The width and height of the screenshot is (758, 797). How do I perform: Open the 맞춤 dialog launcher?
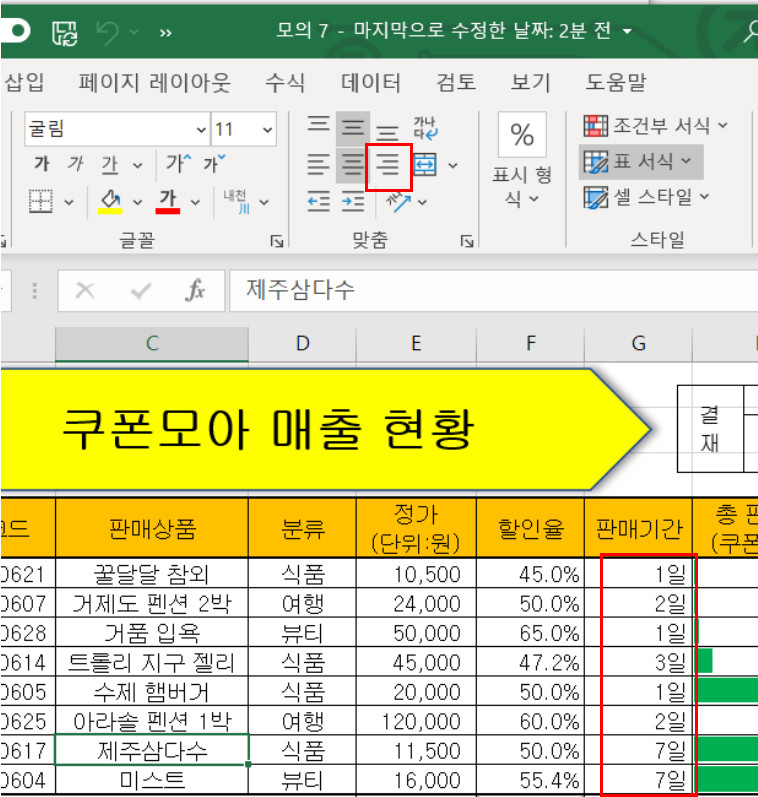click(x=466, y=241)
